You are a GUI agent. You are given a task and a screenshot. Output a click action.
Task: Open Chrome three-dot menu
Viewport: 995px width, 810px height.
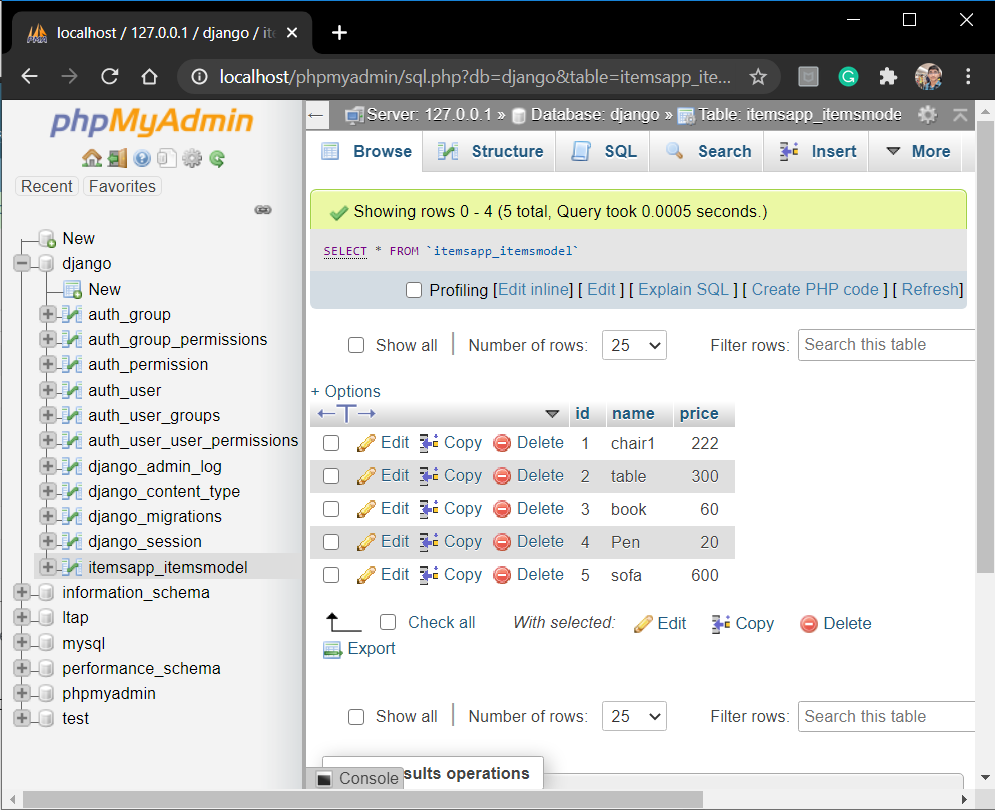pyautogui.click(x=968, y=77)
